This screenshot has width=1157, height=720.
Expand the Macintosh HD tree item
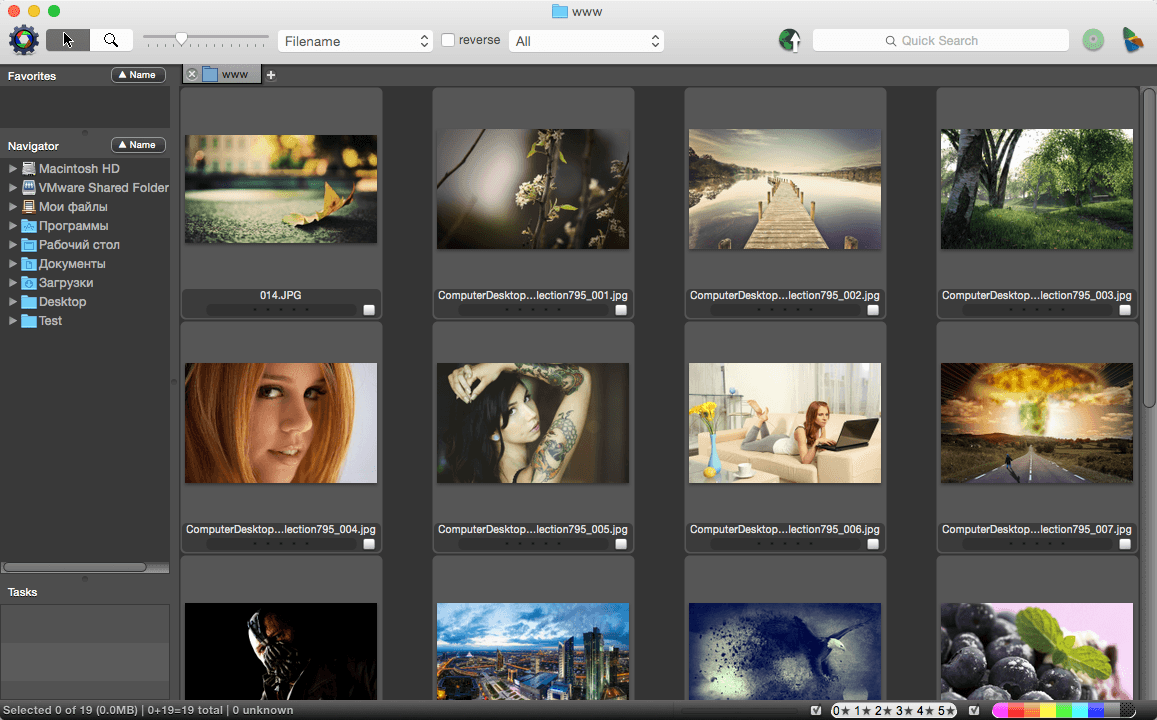click(12, 168)
